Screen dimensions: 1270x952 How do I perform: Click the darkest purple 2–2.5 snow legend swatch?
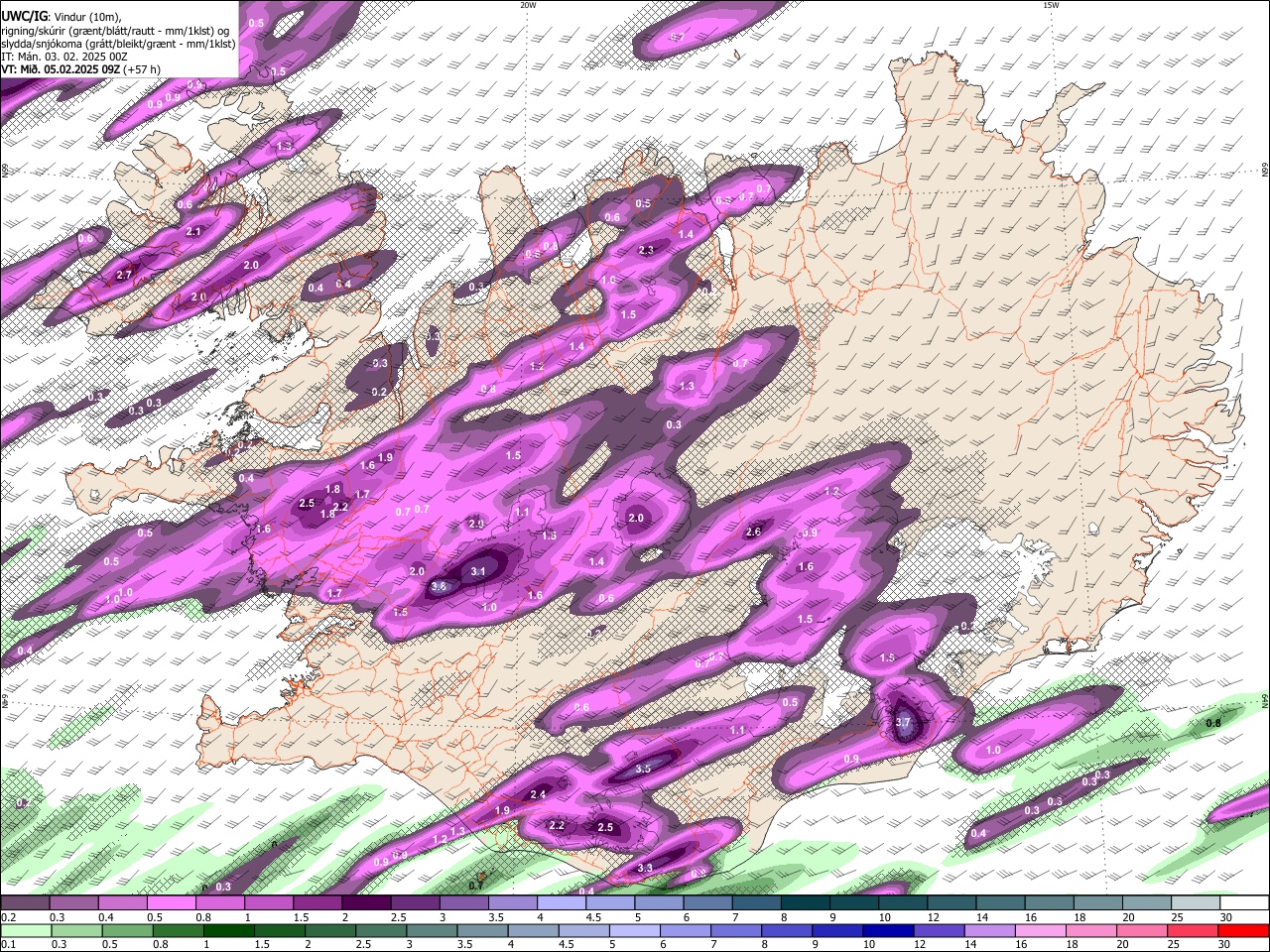tap(366, 903)
